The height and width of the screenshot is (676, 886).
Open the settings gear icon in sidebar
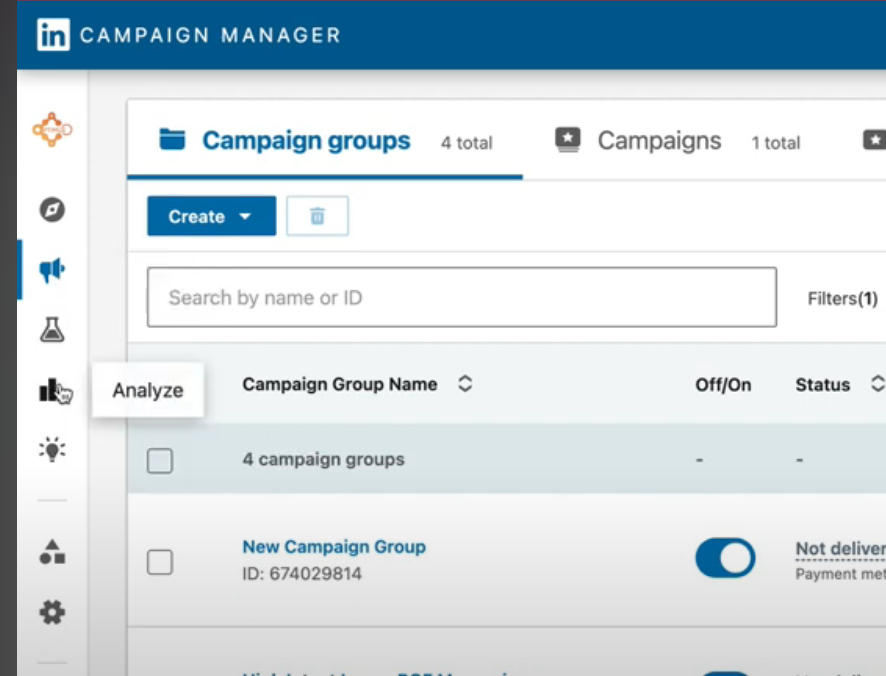[x=52, y=612]
